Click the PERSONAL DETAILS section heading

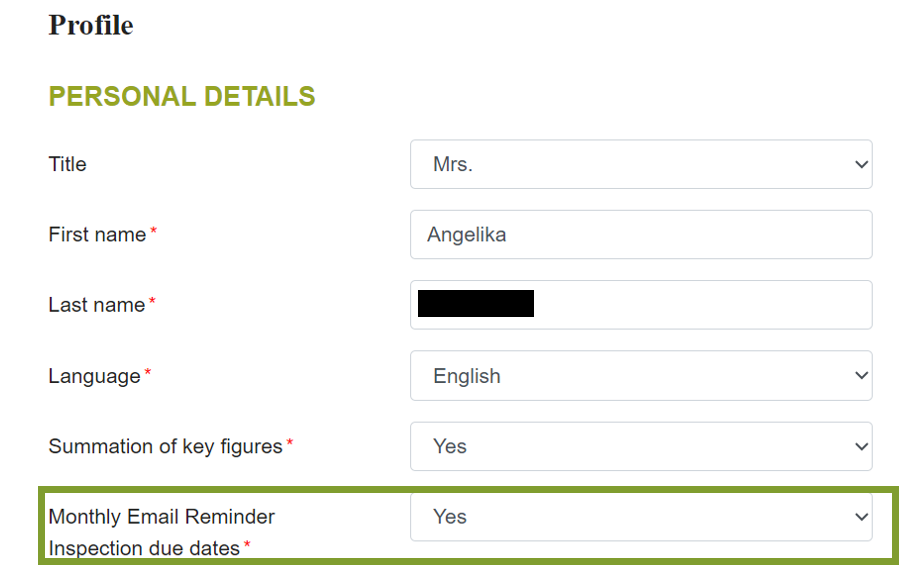182,96
